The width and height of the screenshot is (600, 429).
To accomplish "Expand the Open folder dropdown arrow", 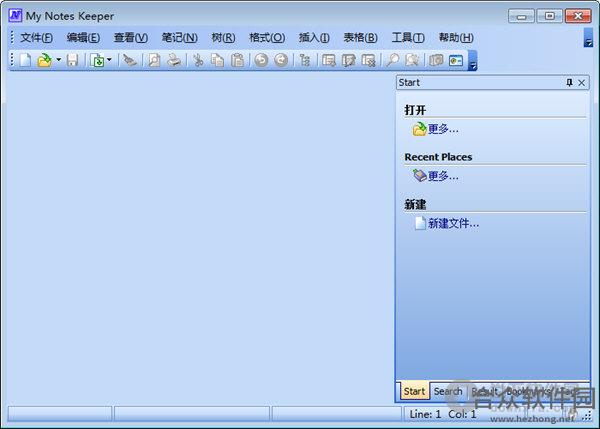I will click(x=59, y=60).
